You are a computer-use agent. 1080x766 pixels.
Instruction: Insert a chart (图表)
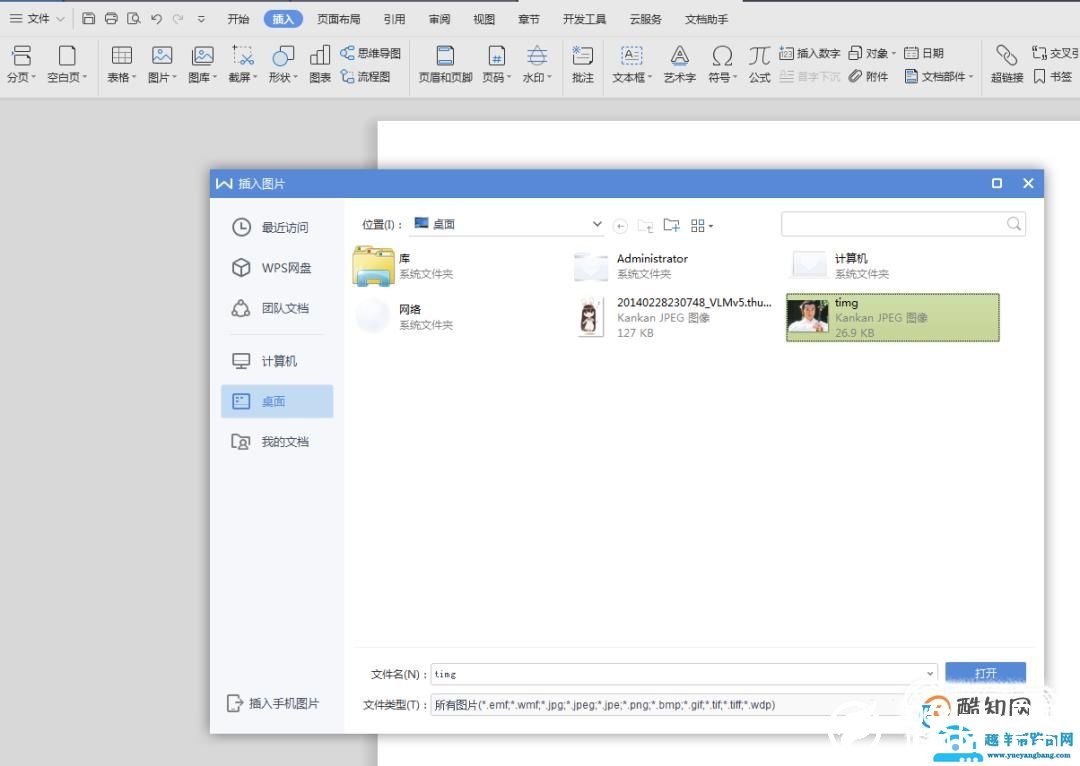(x=320, y=64)
